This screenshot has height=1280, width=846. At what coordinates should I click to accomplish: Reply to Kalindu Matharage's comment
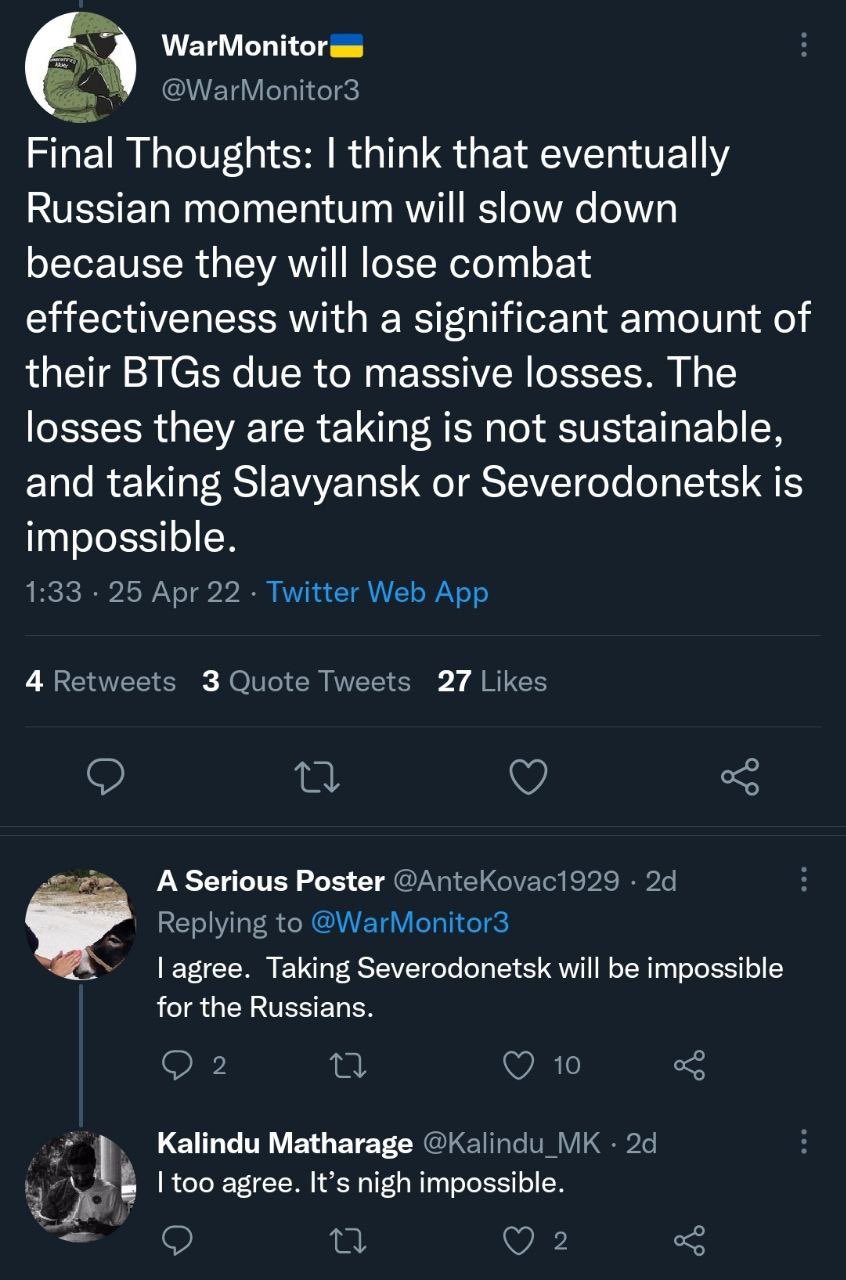[177, 1241]
